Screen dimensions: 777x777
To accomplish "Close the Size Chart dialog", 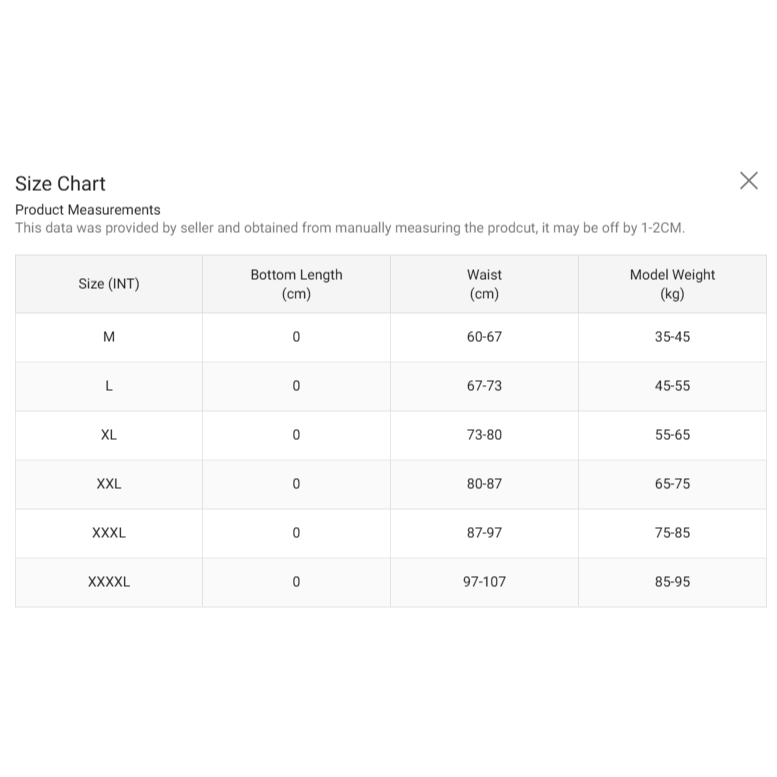I will [x=748, y=181].
